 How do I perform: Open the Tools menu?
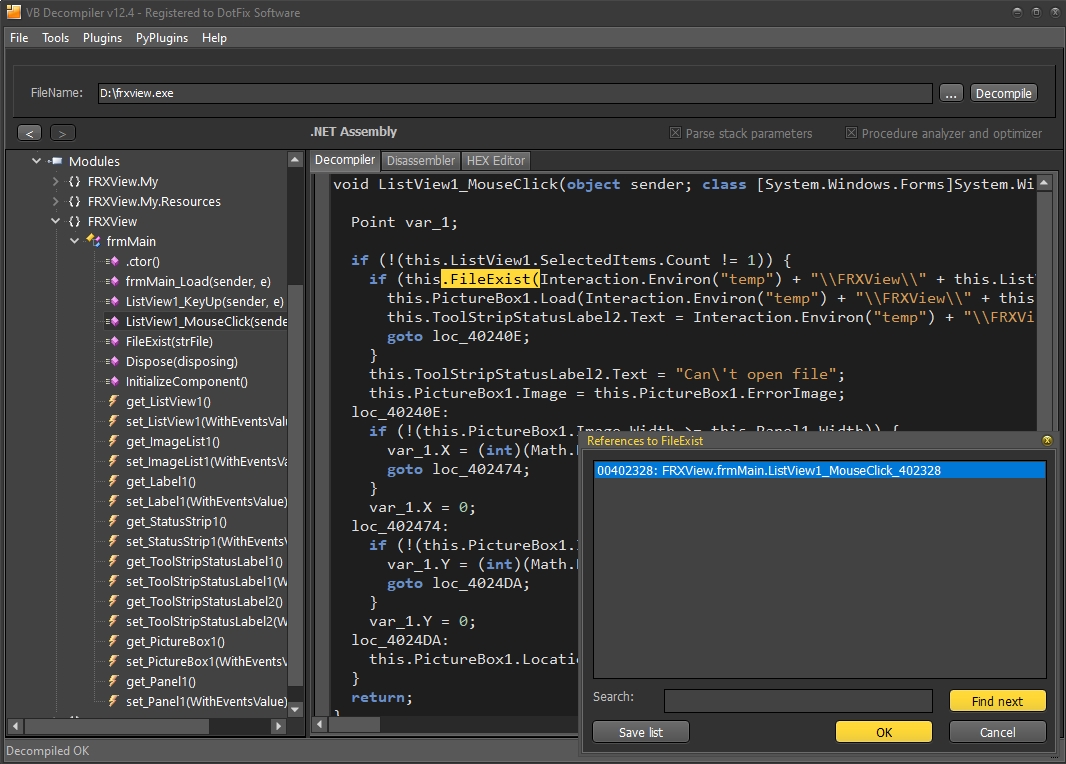tap(56, 38)
